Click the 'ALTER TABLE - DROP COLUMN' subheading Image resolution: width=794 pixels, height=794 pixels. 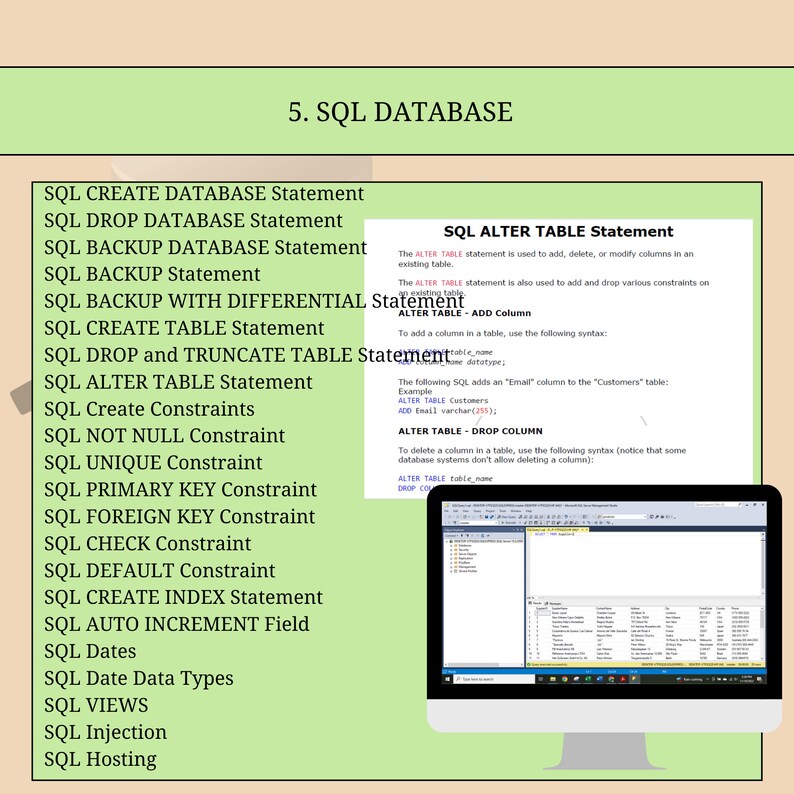click(x=470, y=431)
